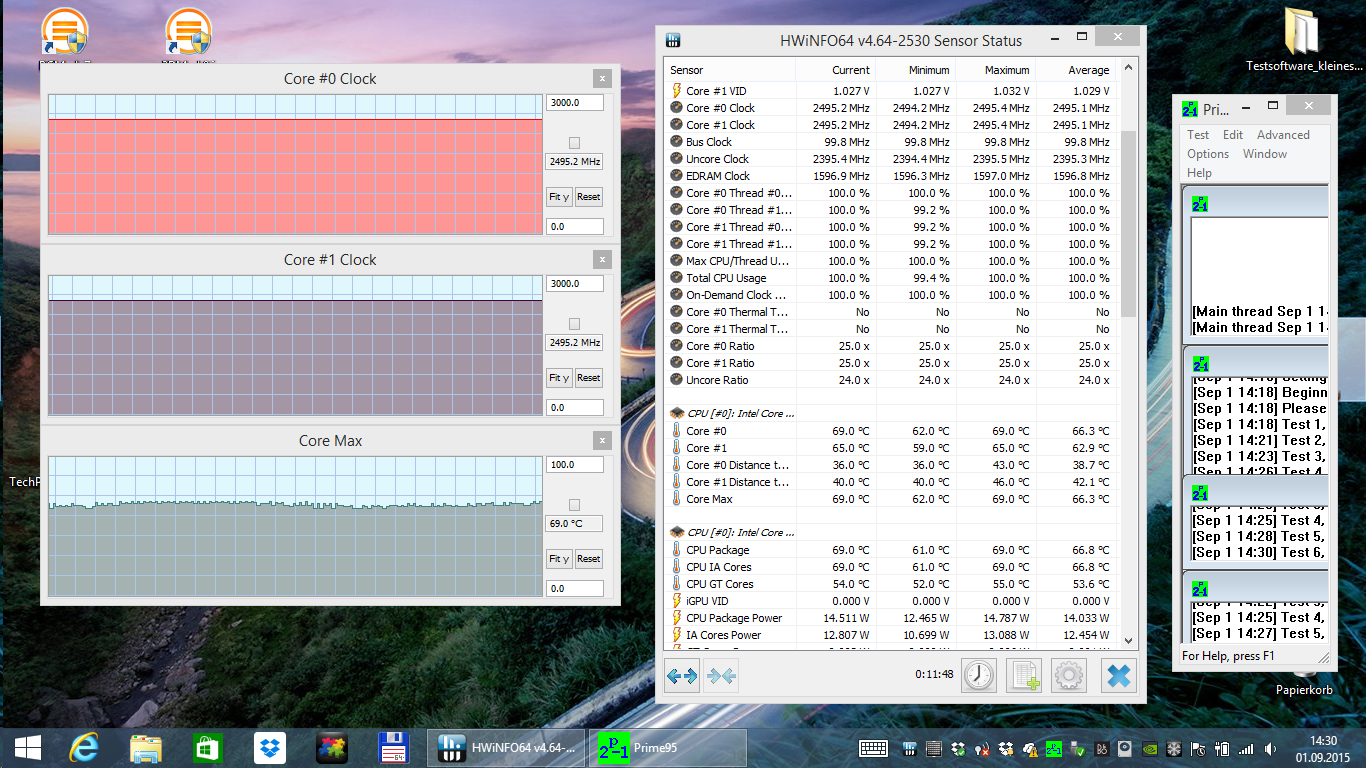Open the volume control in the system tray
The width and height of the screenshot is (1366, 768).
pyautogui.click(x=1270, y=749)
